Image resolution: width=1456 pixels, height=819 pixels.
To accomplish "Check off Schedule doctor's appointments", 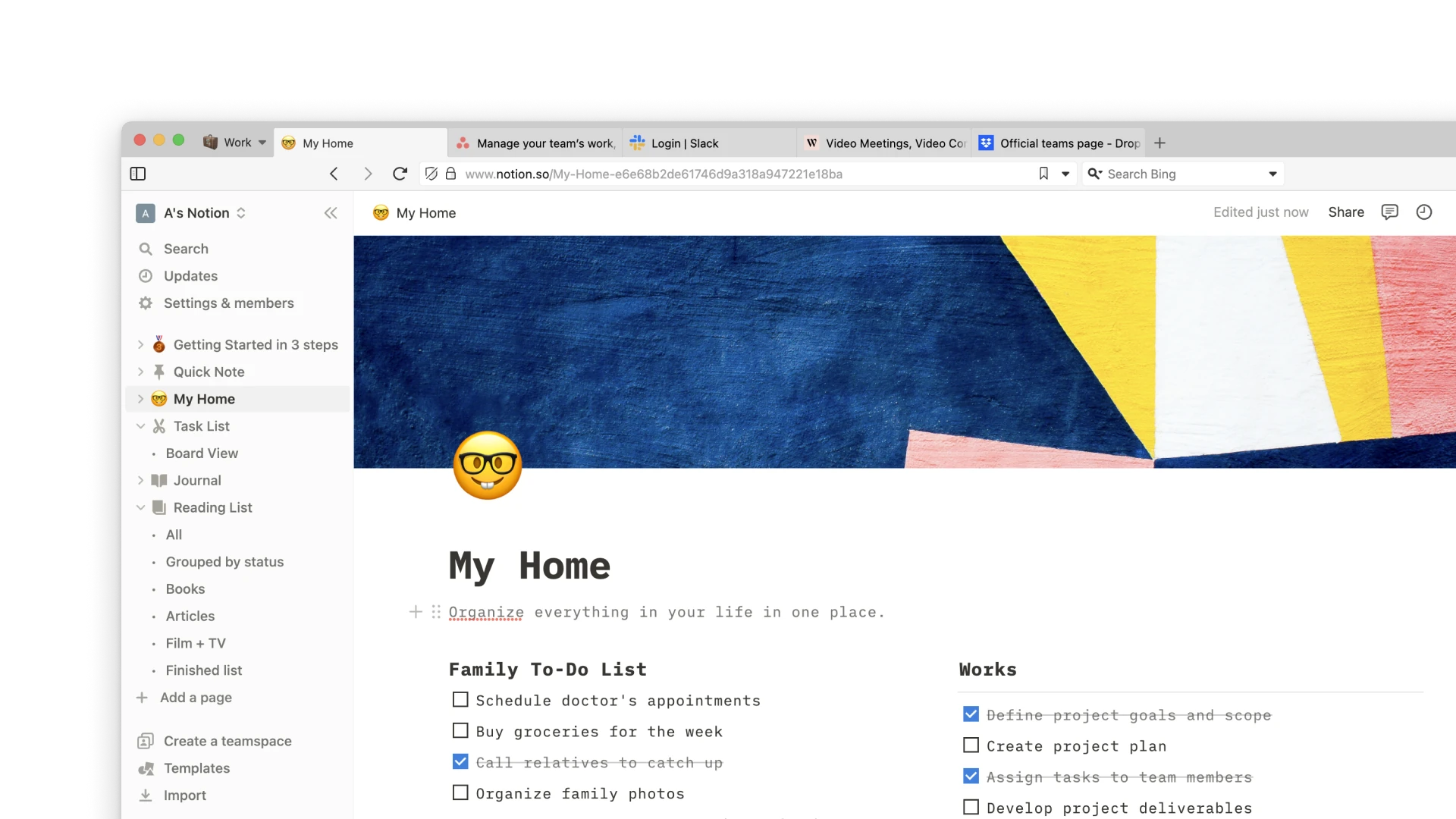I will (x=460, y=700).
